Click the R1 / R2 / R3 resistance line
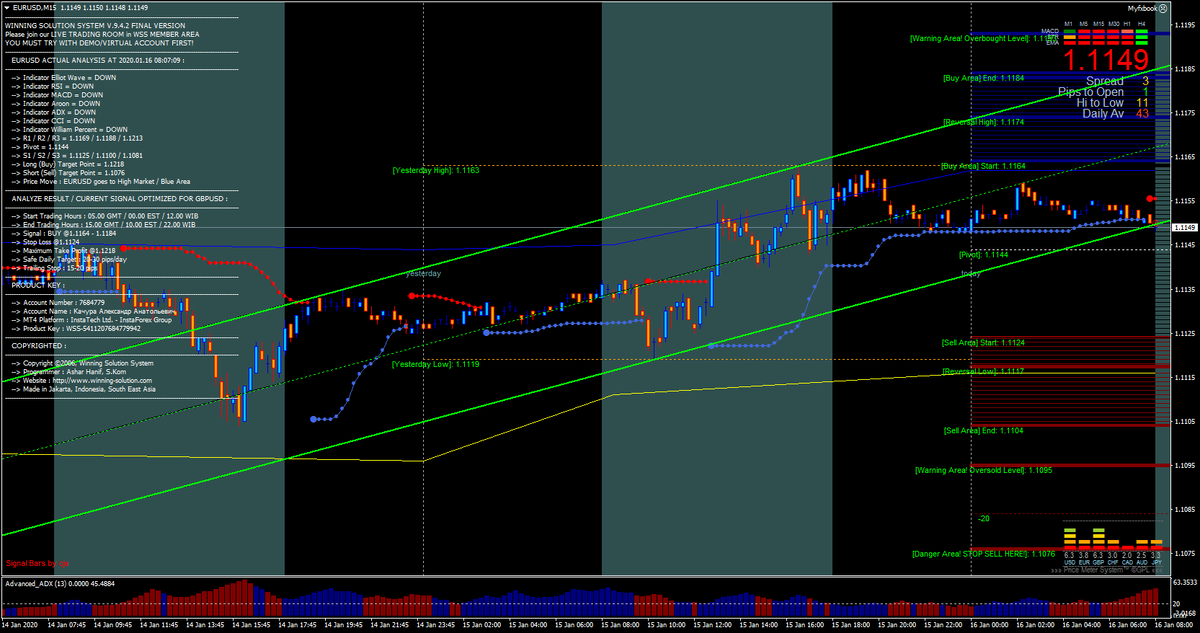This screenshot has height=633, width=1200. [x=78, y=138]
